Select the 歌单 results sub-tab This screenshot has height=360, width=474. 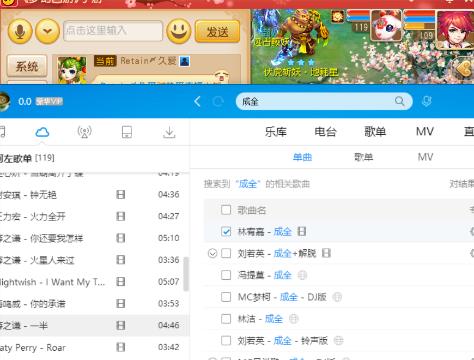363,157
